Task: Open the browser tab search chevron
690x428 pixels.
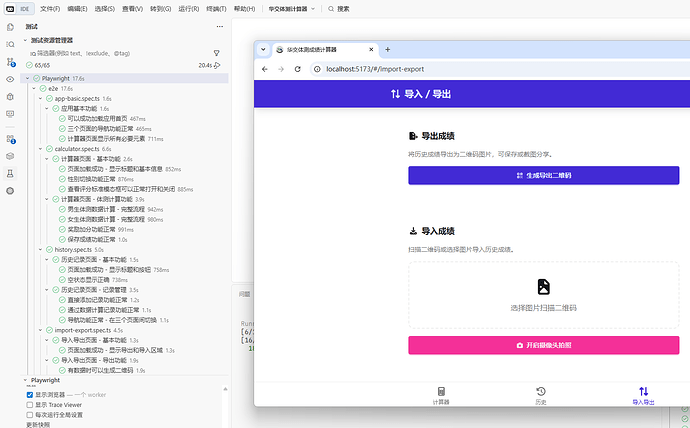Action: (263, 50)
